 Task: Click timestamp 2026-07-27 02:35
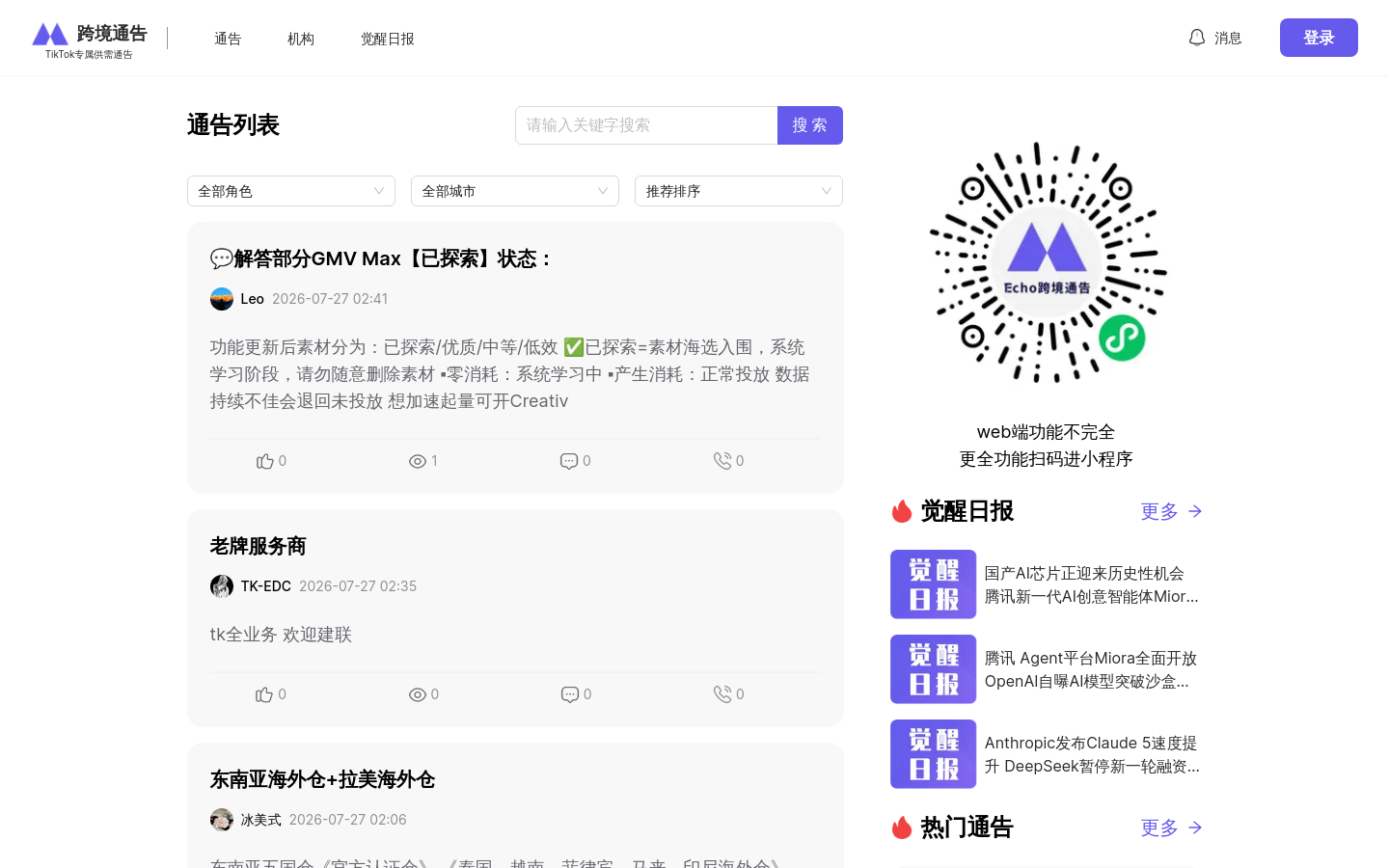[x=358, y=586]
